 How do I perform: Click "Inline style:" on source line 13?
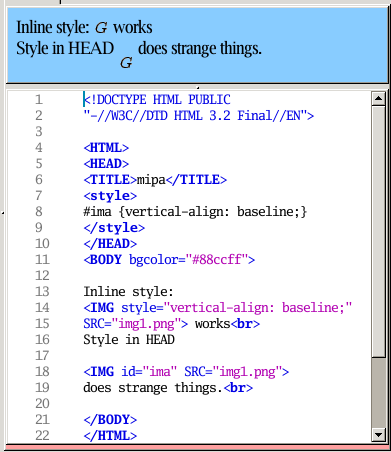pyautogui.click(x=128, y=292)
